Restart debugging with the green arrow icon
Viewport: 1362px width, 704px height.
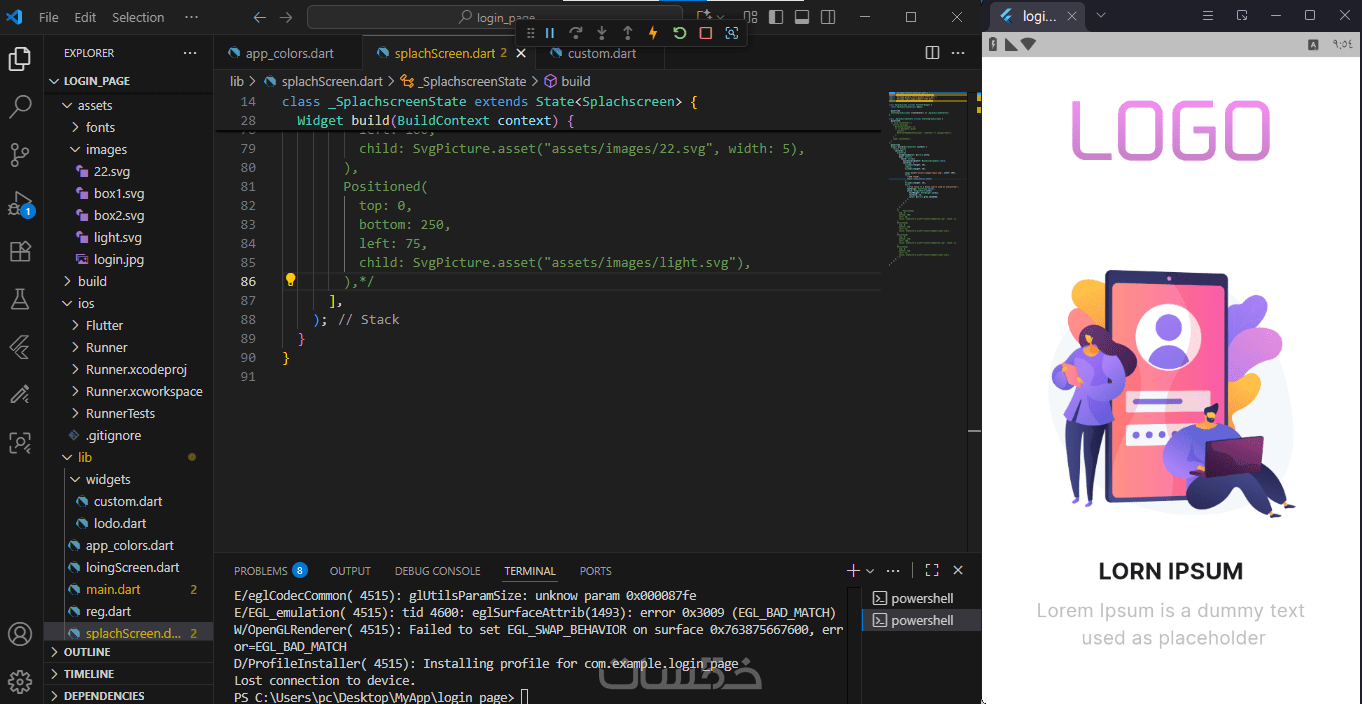[679, 33]
